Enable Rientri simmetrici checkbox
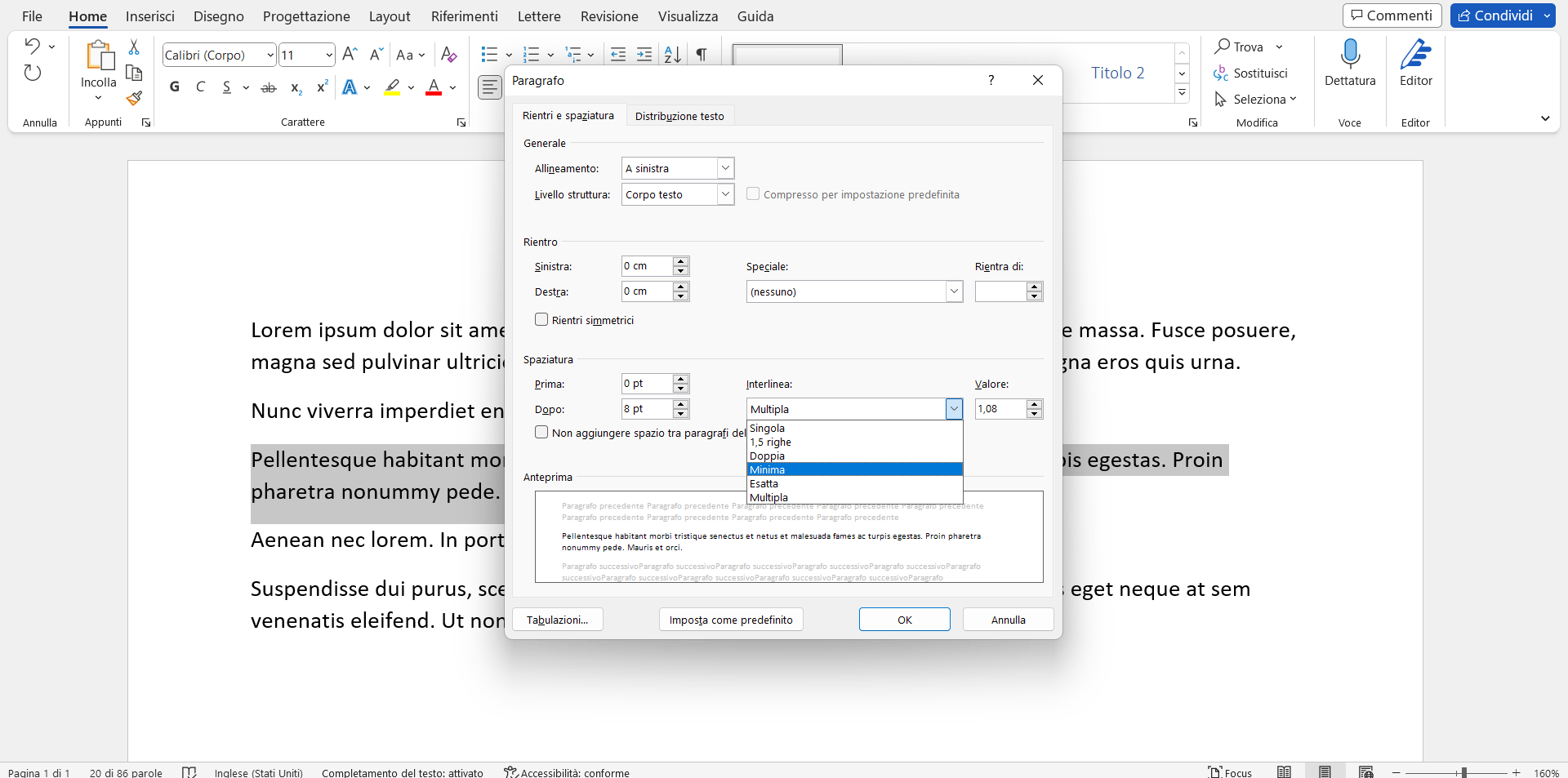Screen dimensions: 1568x778 click(541, 320)
